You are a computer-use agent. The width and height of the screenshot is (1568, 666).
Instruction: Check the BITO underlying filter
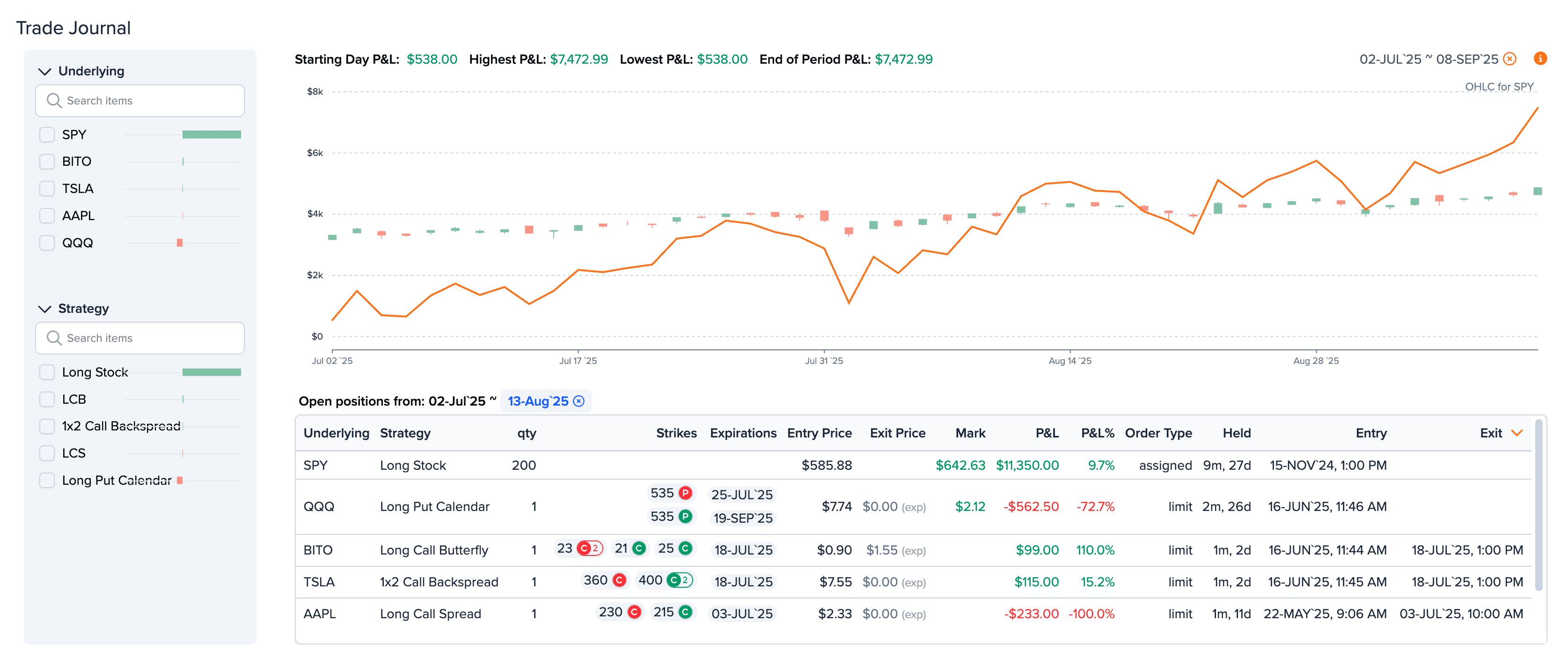pos(47,162)
